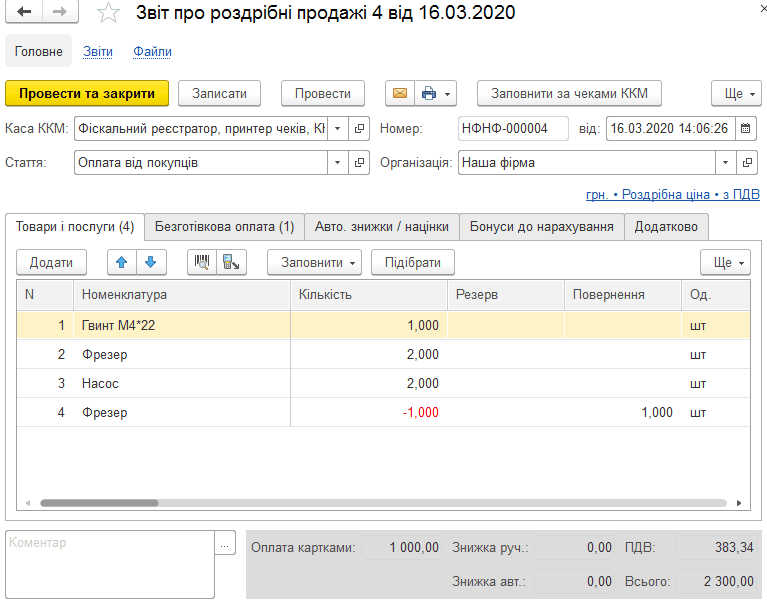
Task: Open calendar picker for document date
Action: [745, 129]
